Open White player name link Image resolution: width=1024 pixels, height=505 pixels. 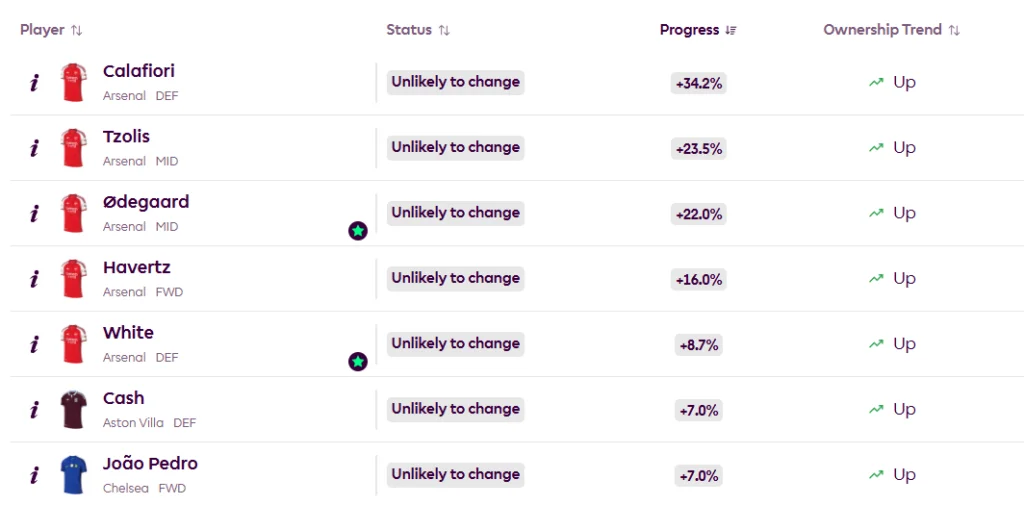[x=128, y=333]
